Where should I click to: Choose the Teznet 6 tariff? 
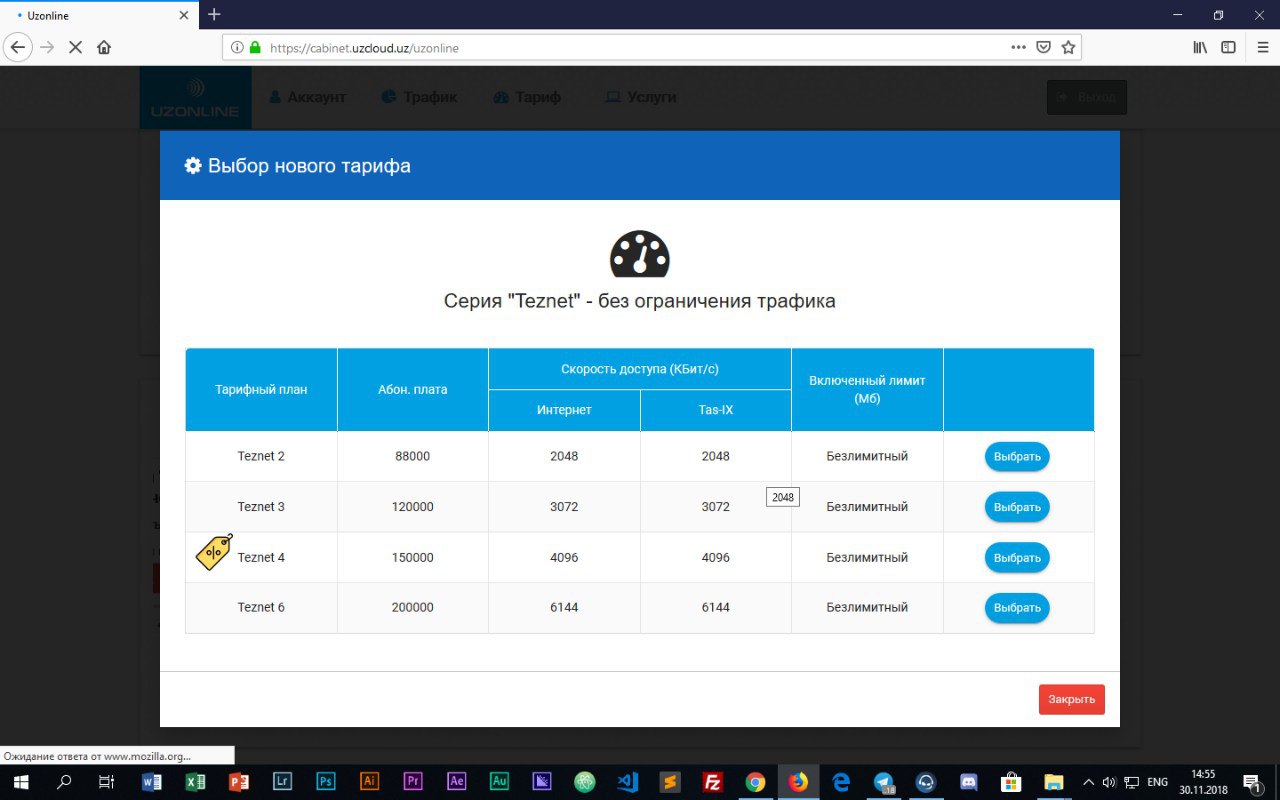pos(1017,607)
